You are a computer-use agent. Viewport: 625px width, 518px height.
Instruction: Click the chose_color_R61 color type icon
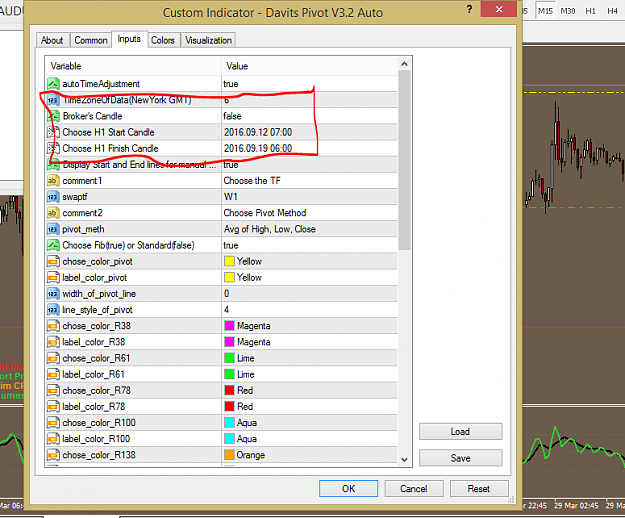coord(53,358)
